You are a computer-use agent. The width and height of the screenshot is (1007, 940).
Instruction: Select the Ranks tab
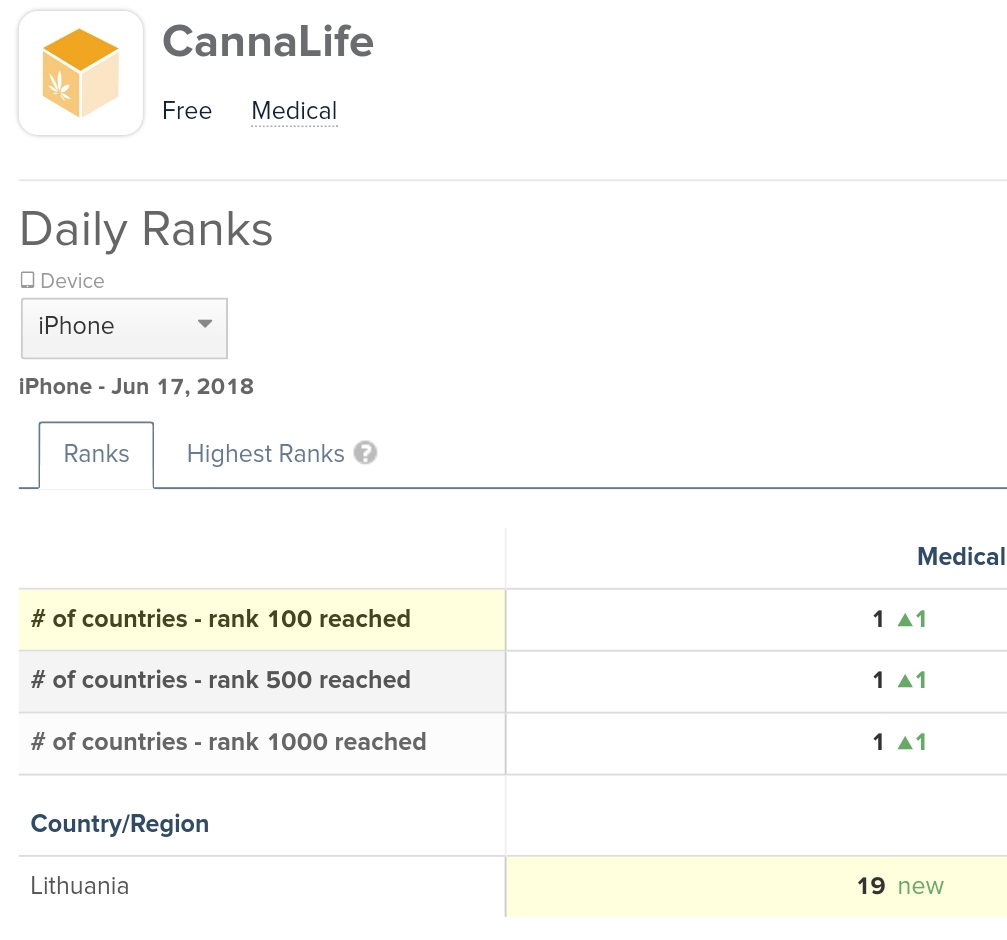[x=96, y=453]
